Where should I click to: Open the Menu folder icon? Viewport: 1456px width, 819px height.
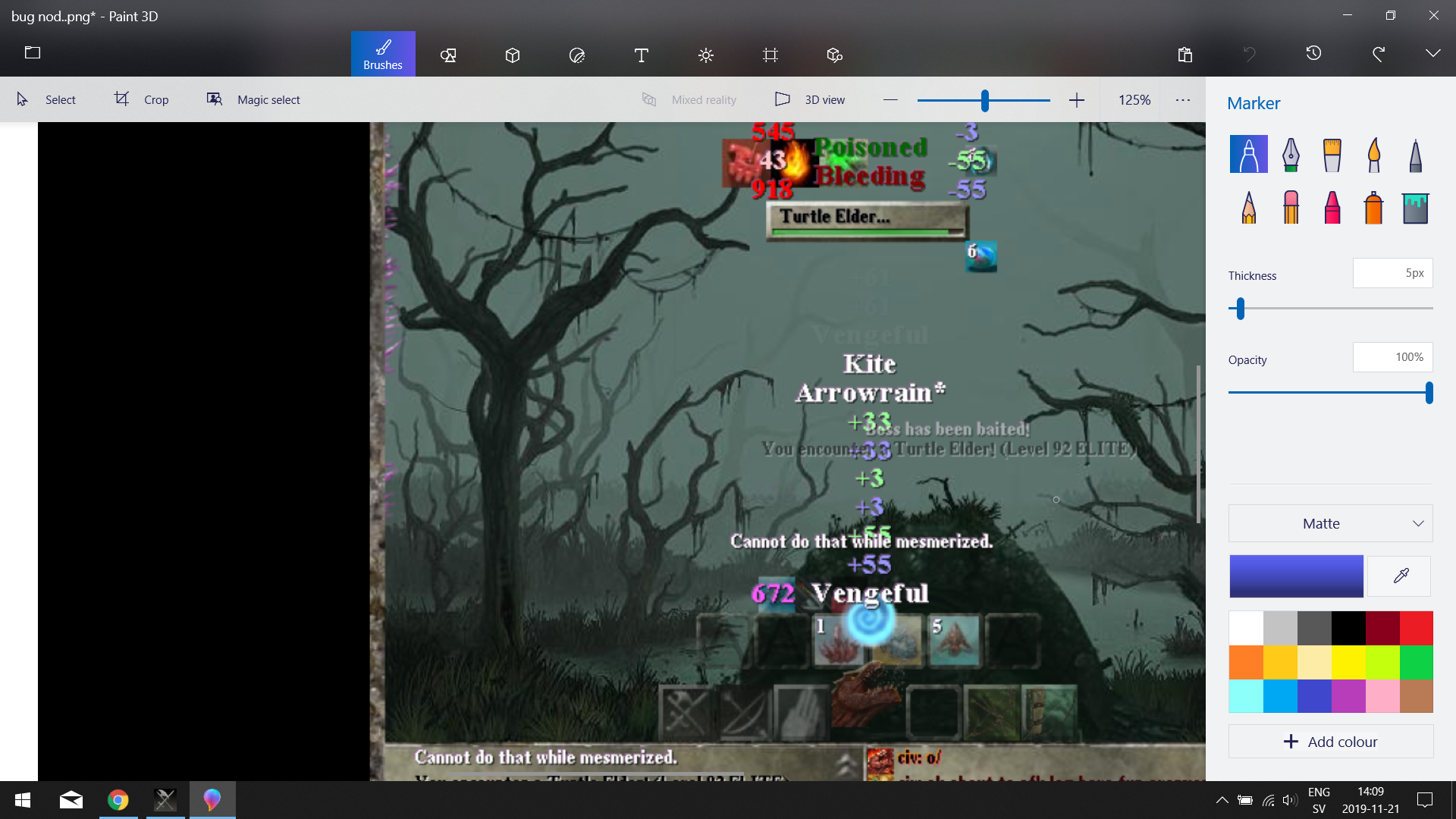click(x=33, y=52)
